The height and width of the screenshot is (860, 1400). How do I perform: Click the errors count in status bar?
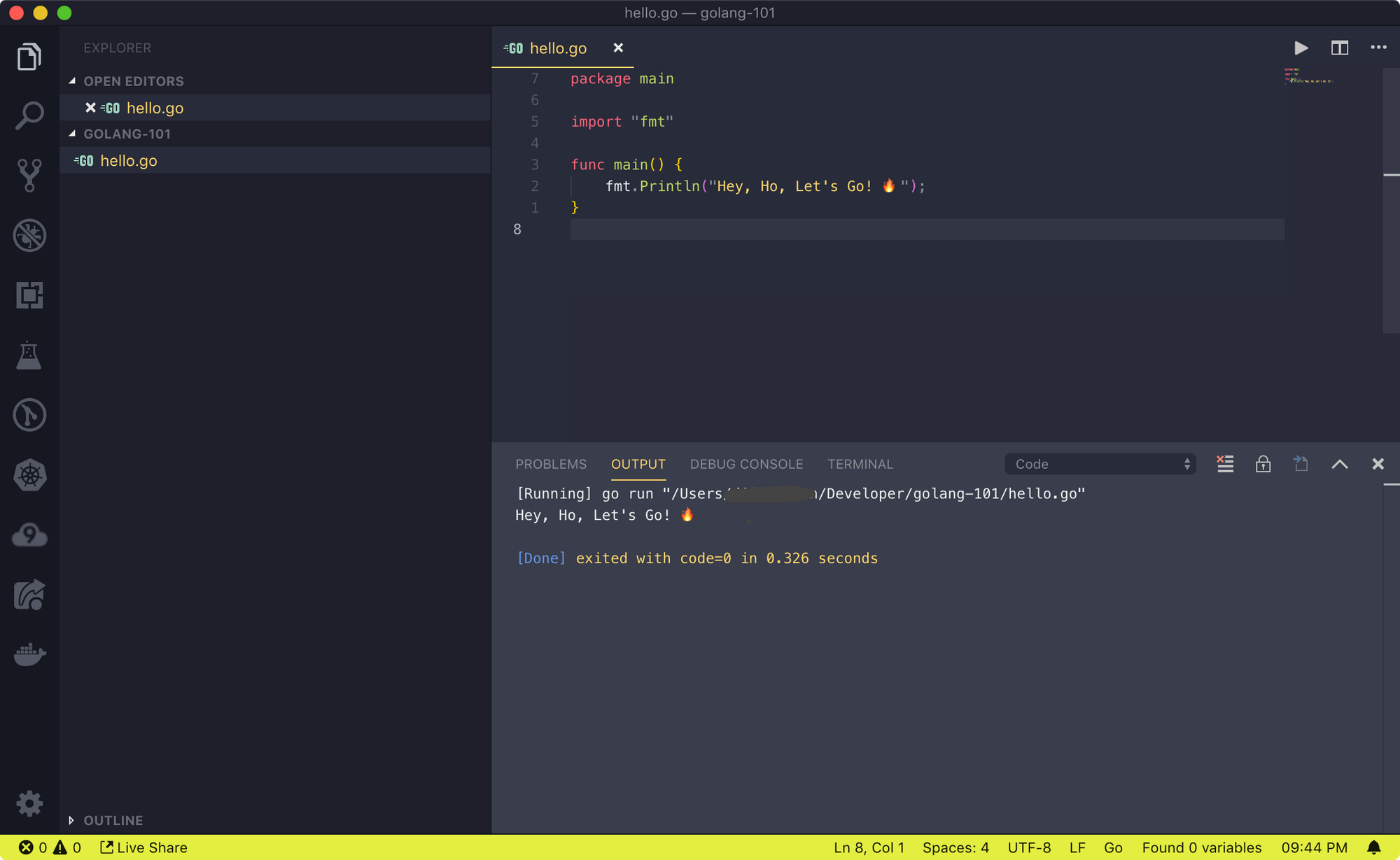(x=33, y=847)
